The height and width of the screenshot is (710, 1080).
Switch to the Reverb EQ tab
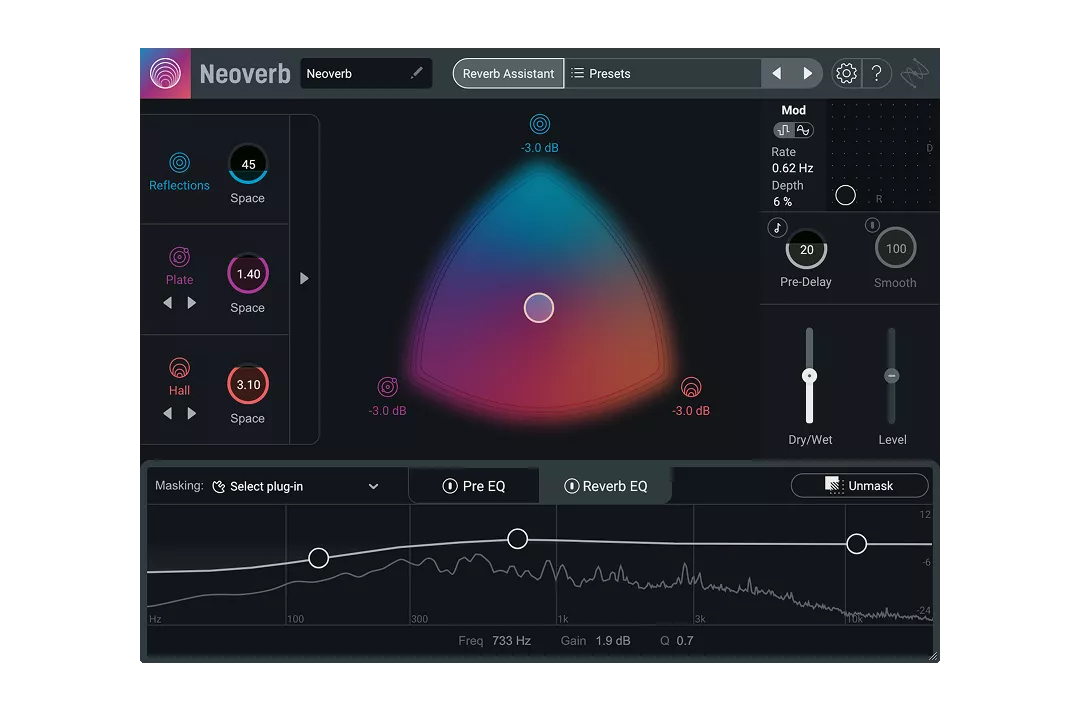click(607, 485)
